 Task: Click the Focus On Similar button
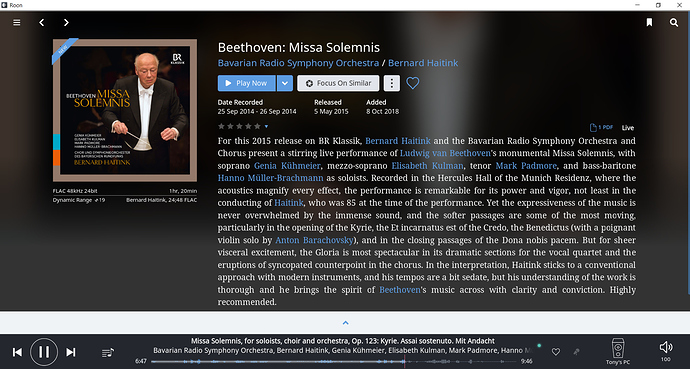click(x=338, y=83)
